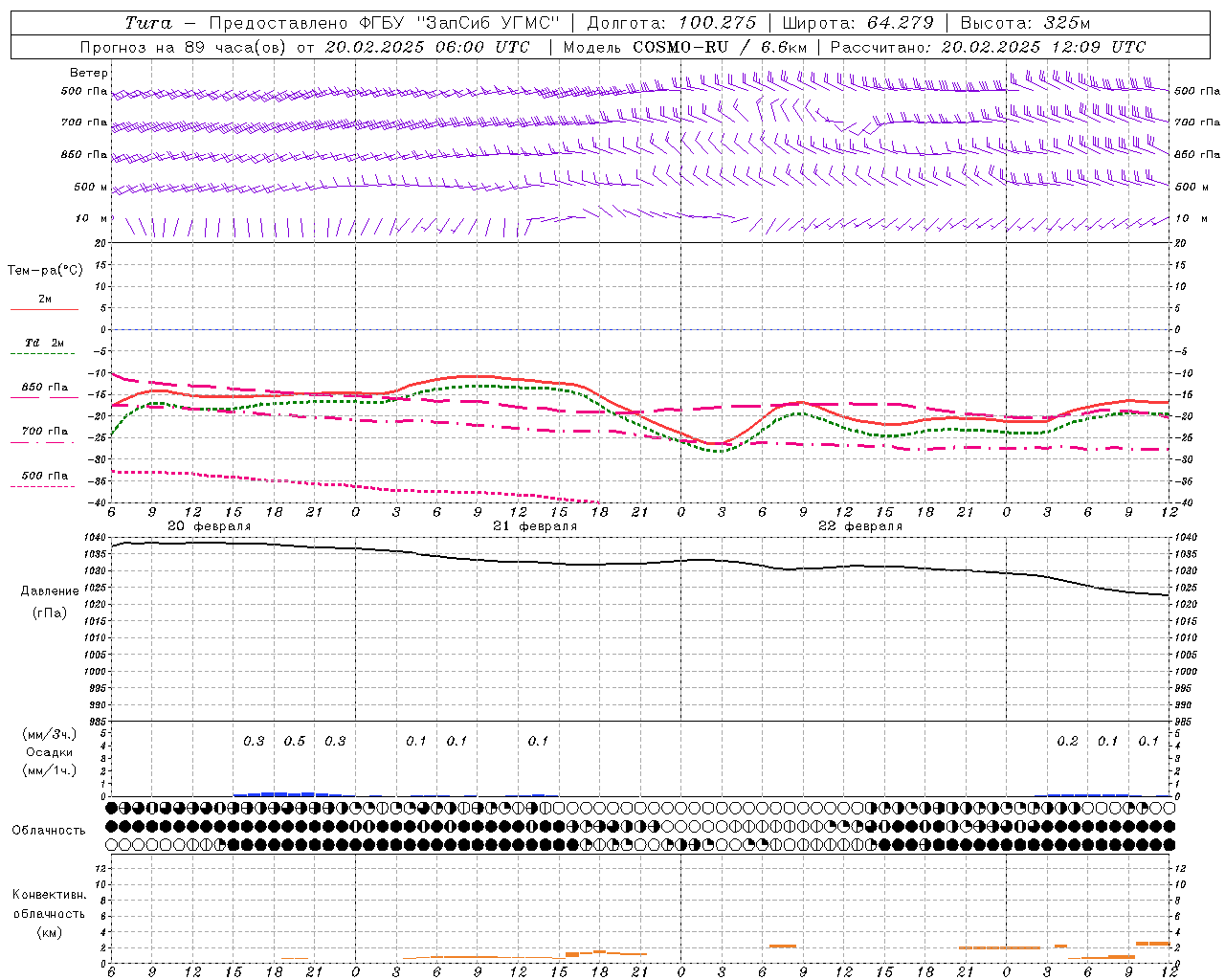Click the 20 февраля date label
Screen dimensions: 1225x980
209,526
